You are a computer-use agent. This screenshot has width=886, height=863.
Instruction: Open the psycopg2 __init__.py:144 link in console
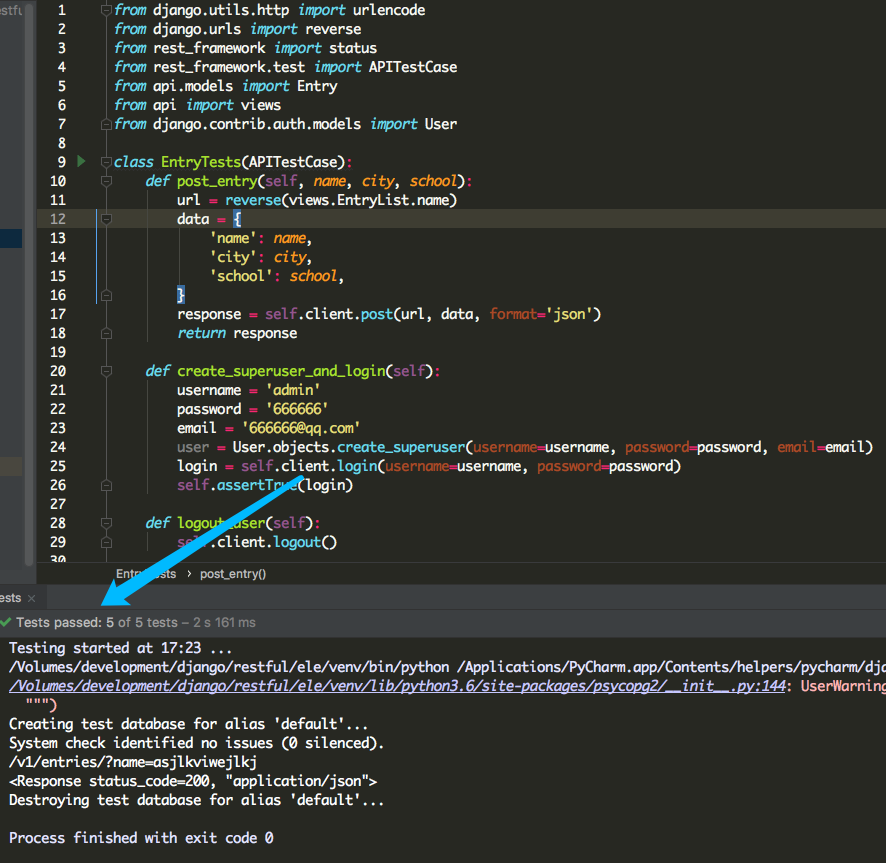click(x=397, y=686)
